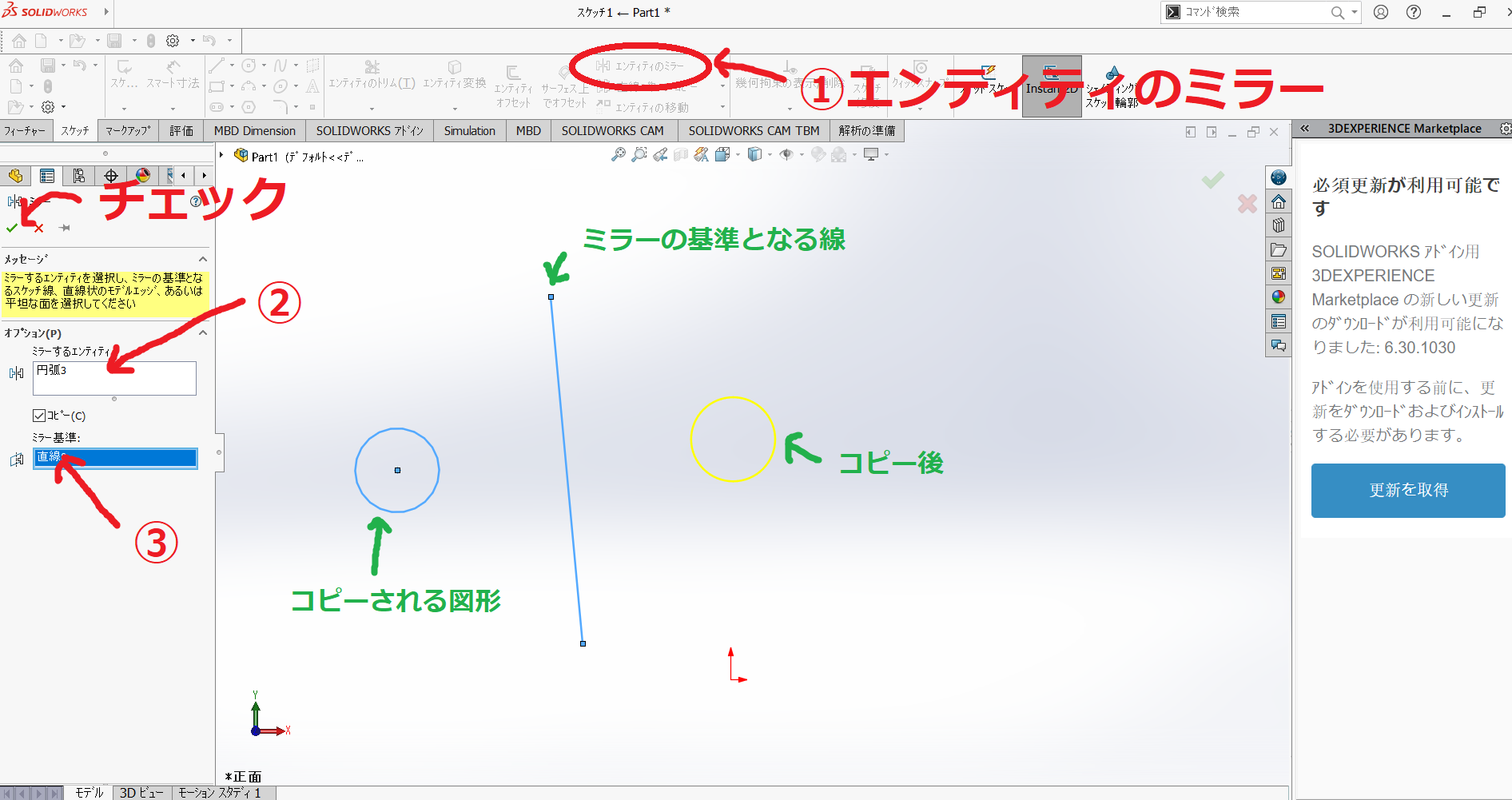Select the Zoom to Area tool
This screenshot has width=1512, height=800.
point(639,155)
